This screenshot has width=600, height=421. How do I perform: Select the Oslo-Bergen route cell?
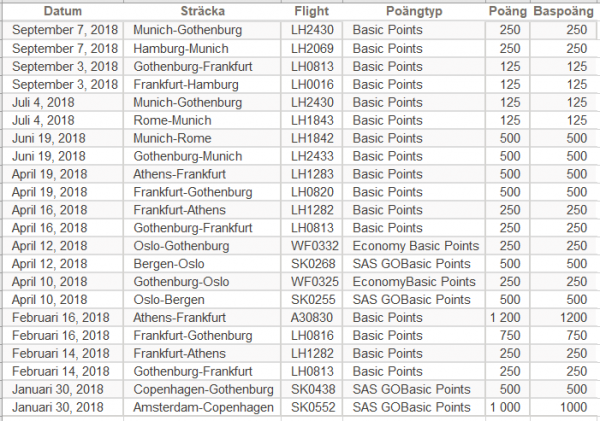click(x=174, y=300)
